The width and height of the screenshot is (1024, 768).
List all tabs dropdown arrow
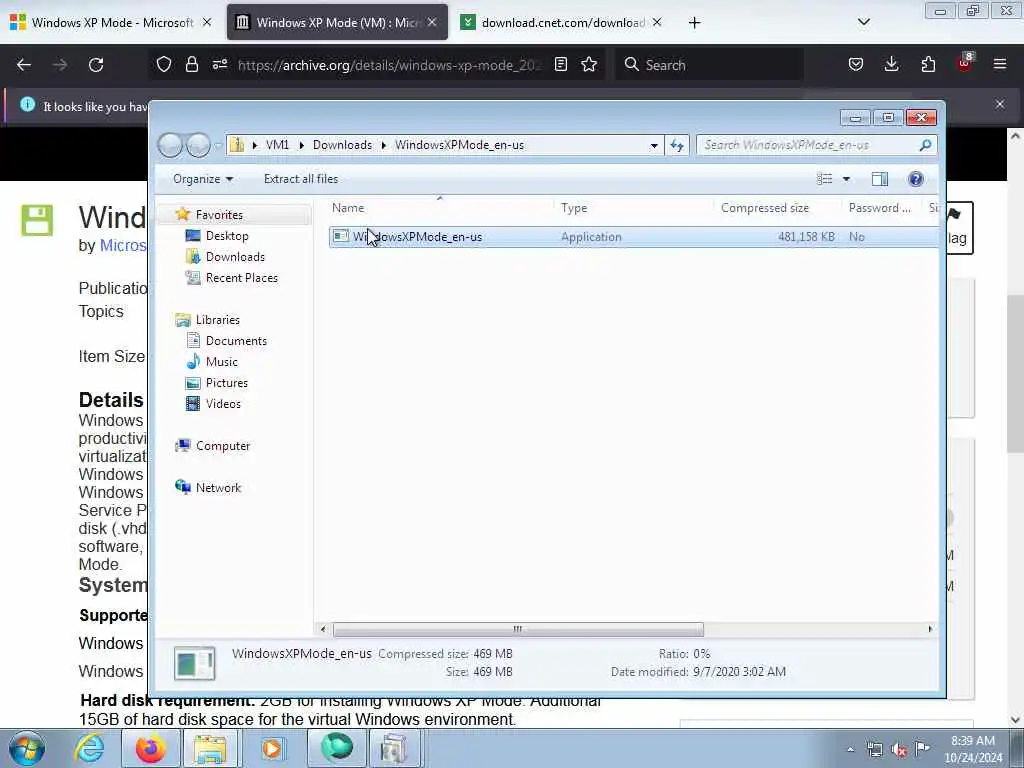863,22
